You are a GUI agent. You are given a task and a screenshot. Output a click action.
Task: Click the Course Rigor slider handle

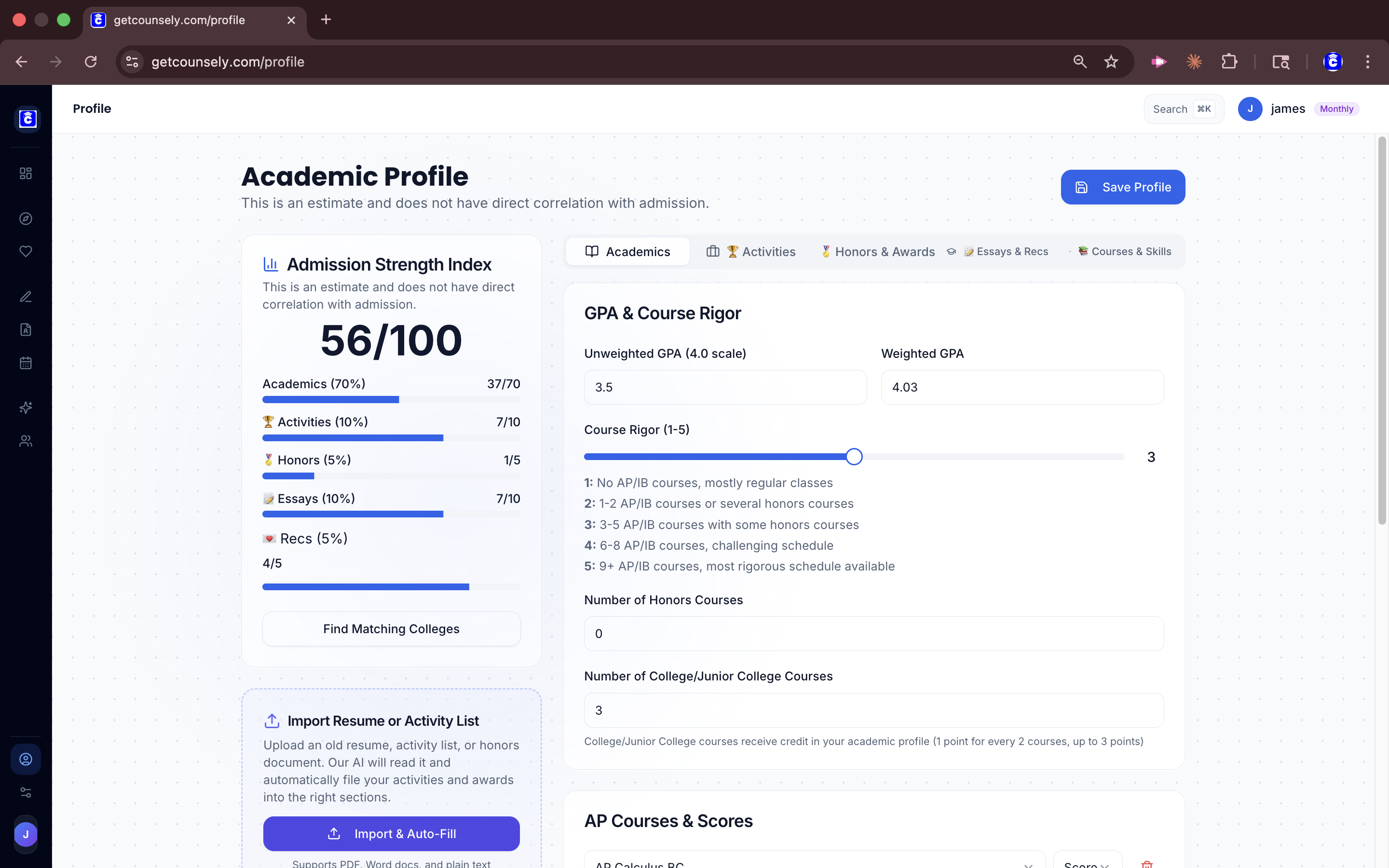click(x=854, y=457)
